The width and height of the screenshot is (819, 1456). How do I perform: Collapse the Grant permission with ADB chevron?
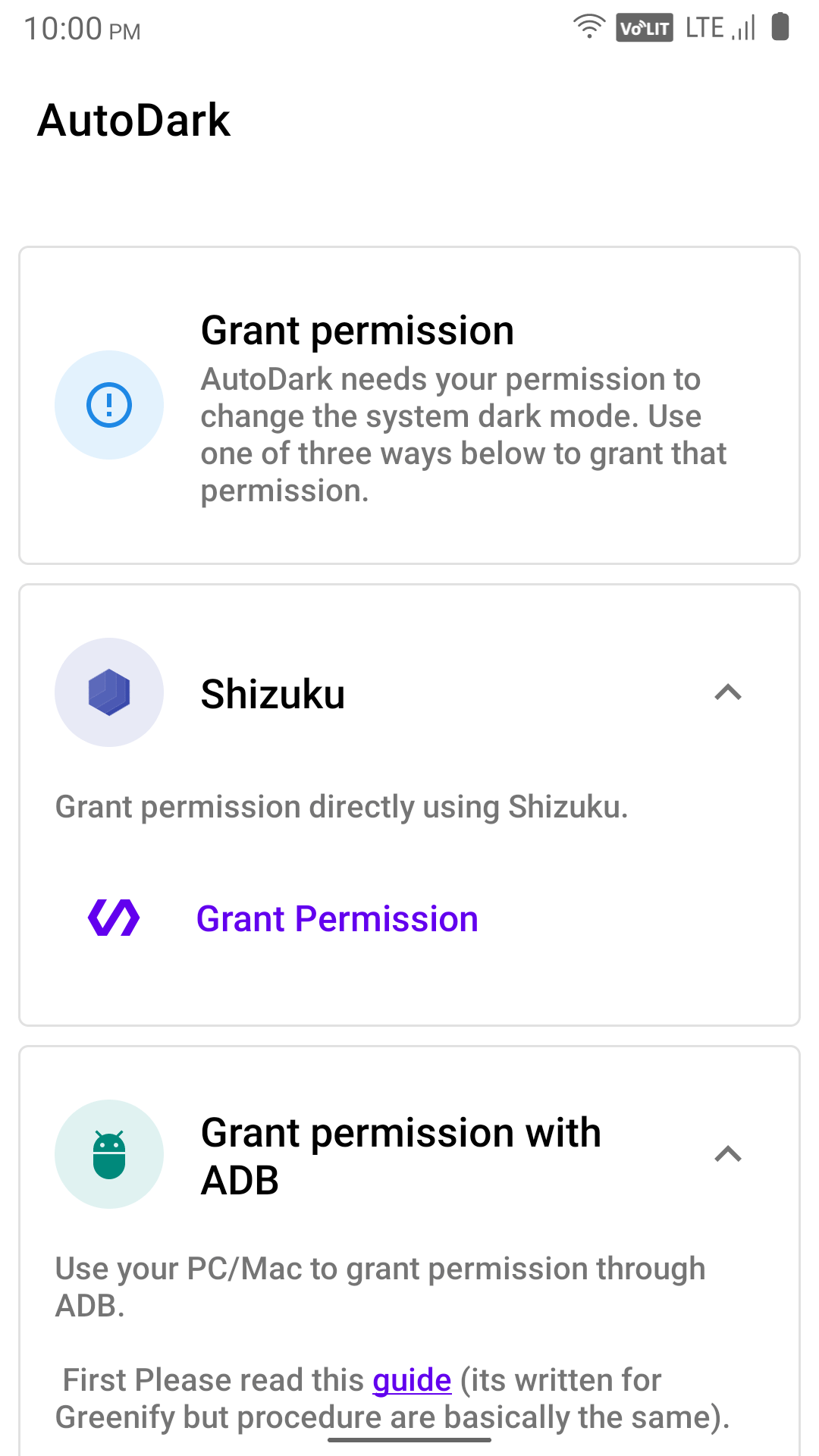(x=728, y=1154)
